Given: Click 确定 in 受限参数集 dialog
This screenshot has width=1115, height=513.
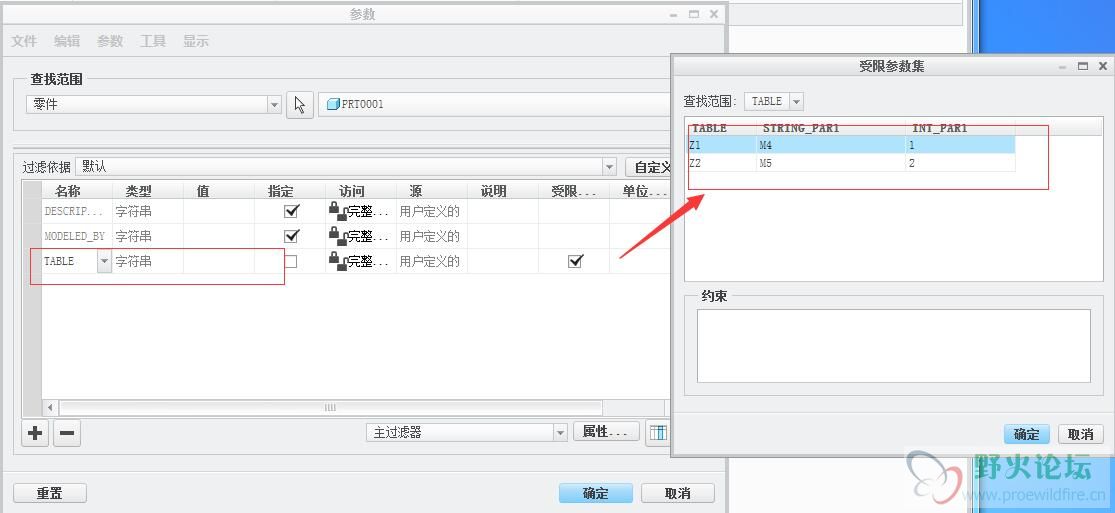Looking at the screenshot, I should [1026, 434].
